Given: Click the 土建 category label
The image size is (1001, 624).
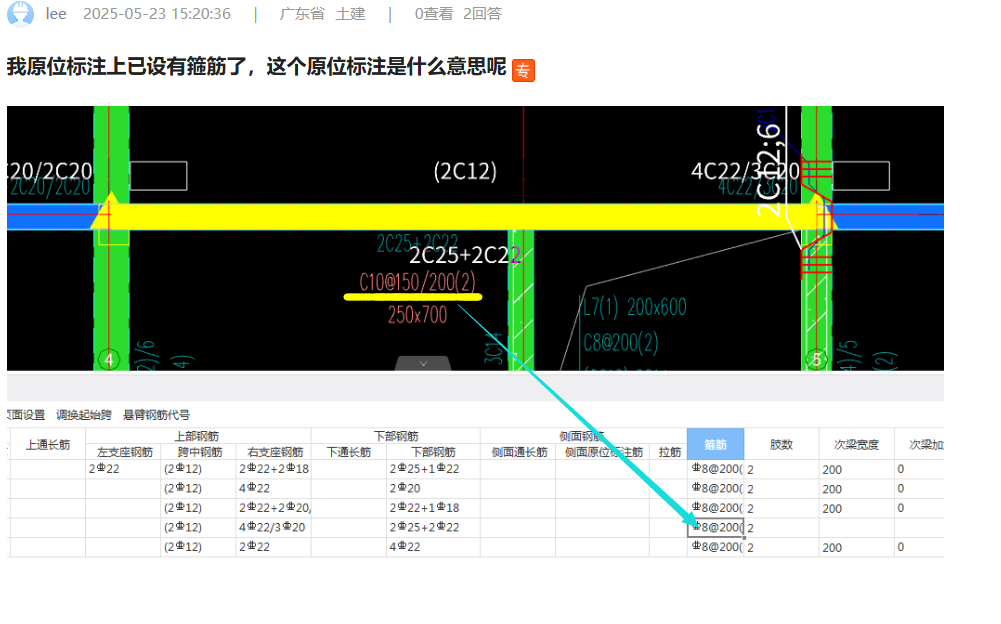Looking at the screenshot, I should (x=350, y=14).
